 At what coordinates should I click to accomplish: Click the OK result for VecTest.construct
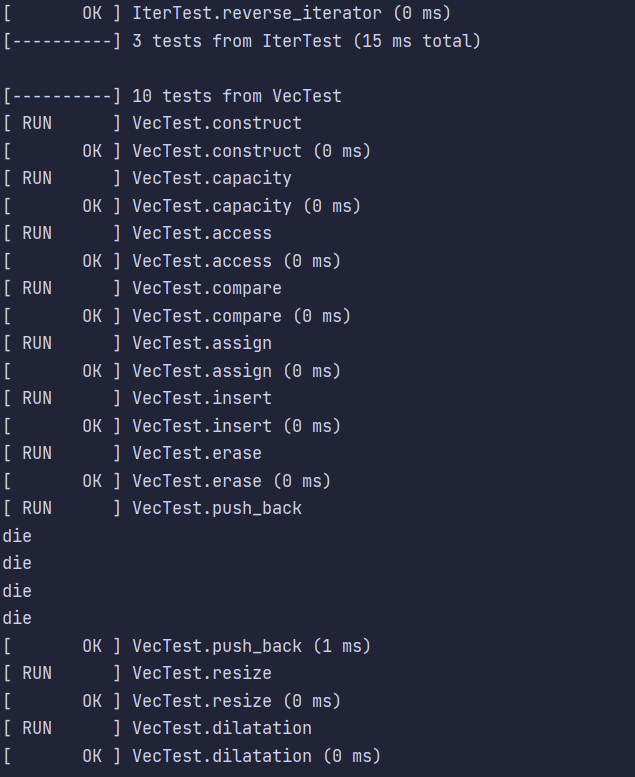pyautogui.click(x=187, y=151)
